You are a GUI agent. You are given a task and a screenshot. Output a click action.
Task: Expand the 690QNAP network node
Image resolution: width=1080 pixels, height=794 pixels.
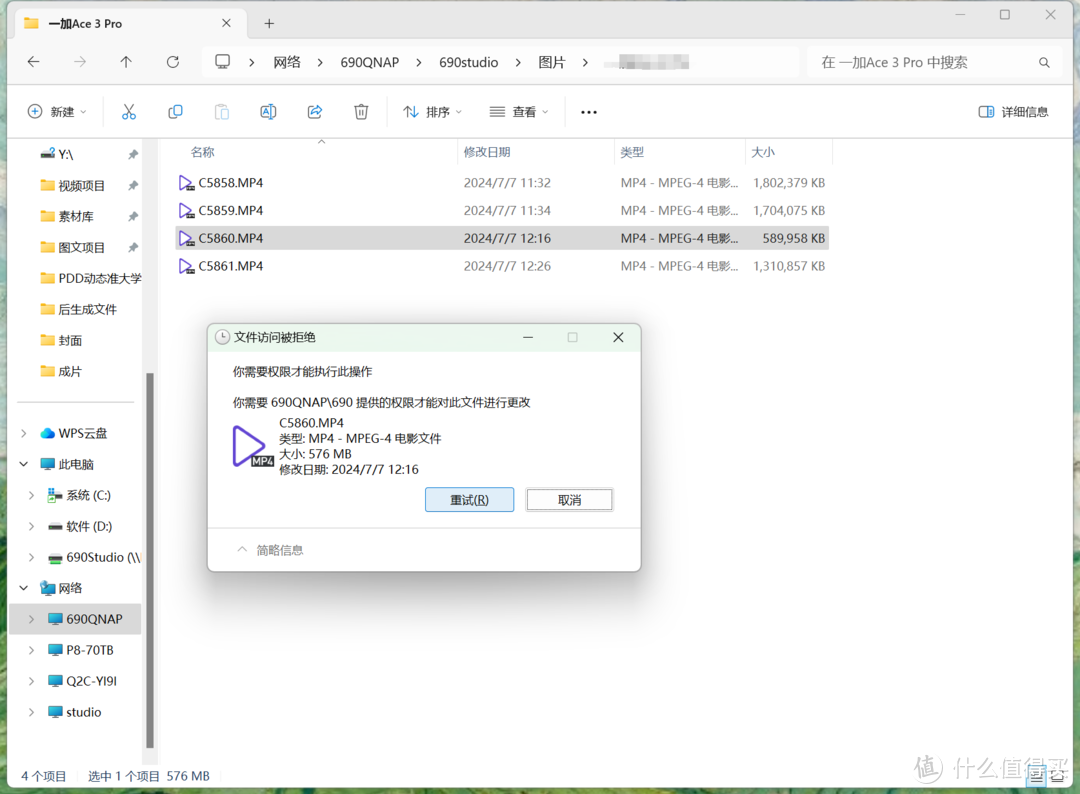point(31,619)
